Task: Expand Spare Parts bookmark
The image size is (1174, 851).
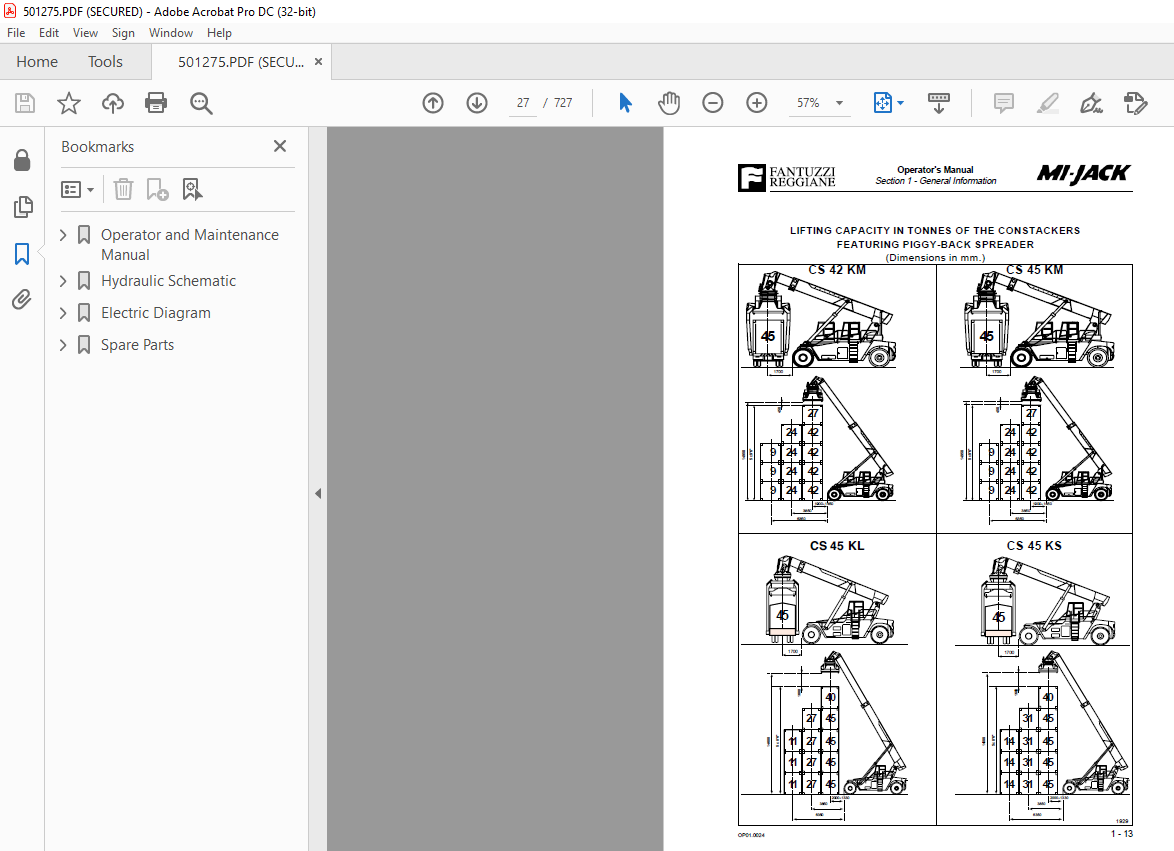Action: 63,345
